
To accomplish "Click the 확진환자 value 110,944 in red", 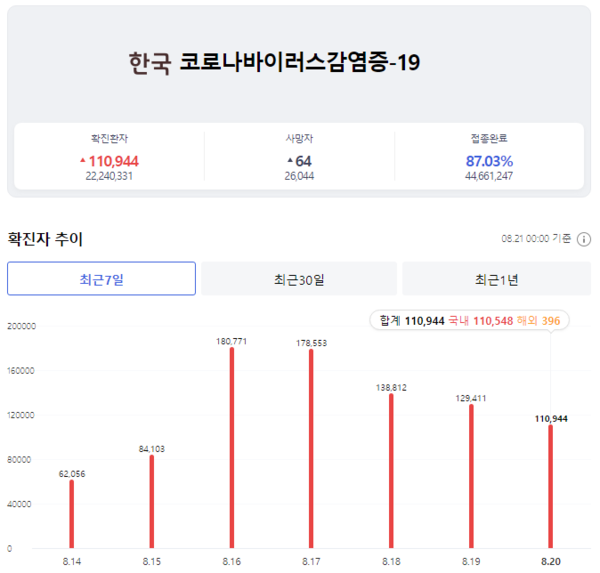I will [x=114, y=161].
